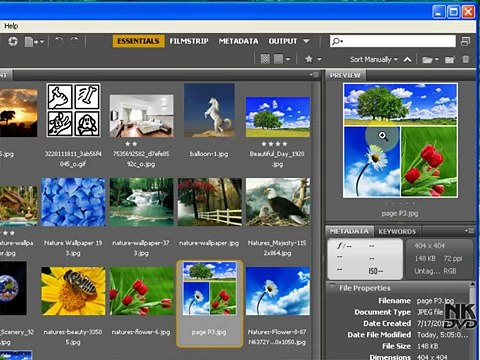Toggle ascending sort order arrow

click(407, 59)
